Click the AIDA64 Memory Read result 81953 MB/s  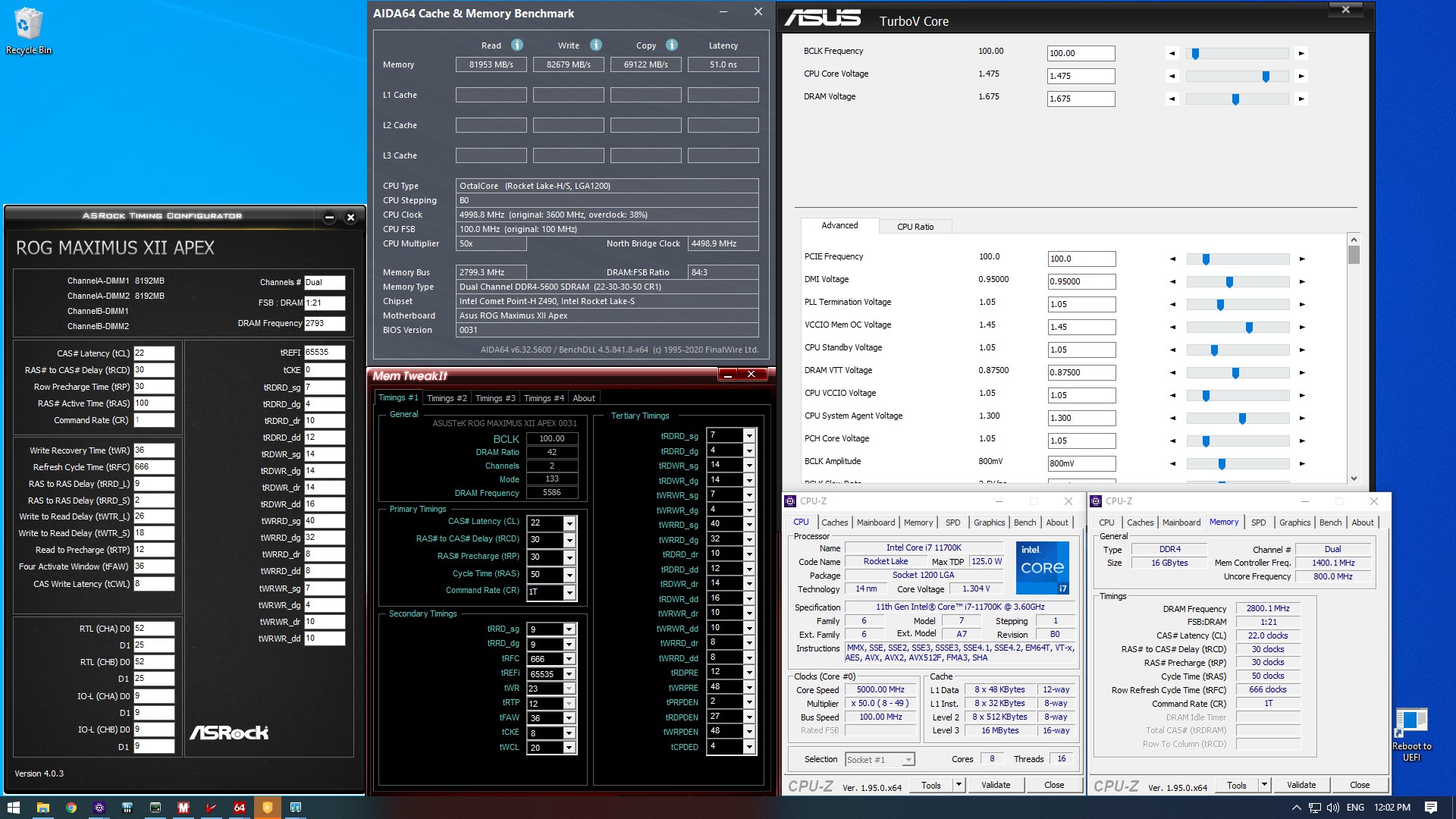pos(491,64)
